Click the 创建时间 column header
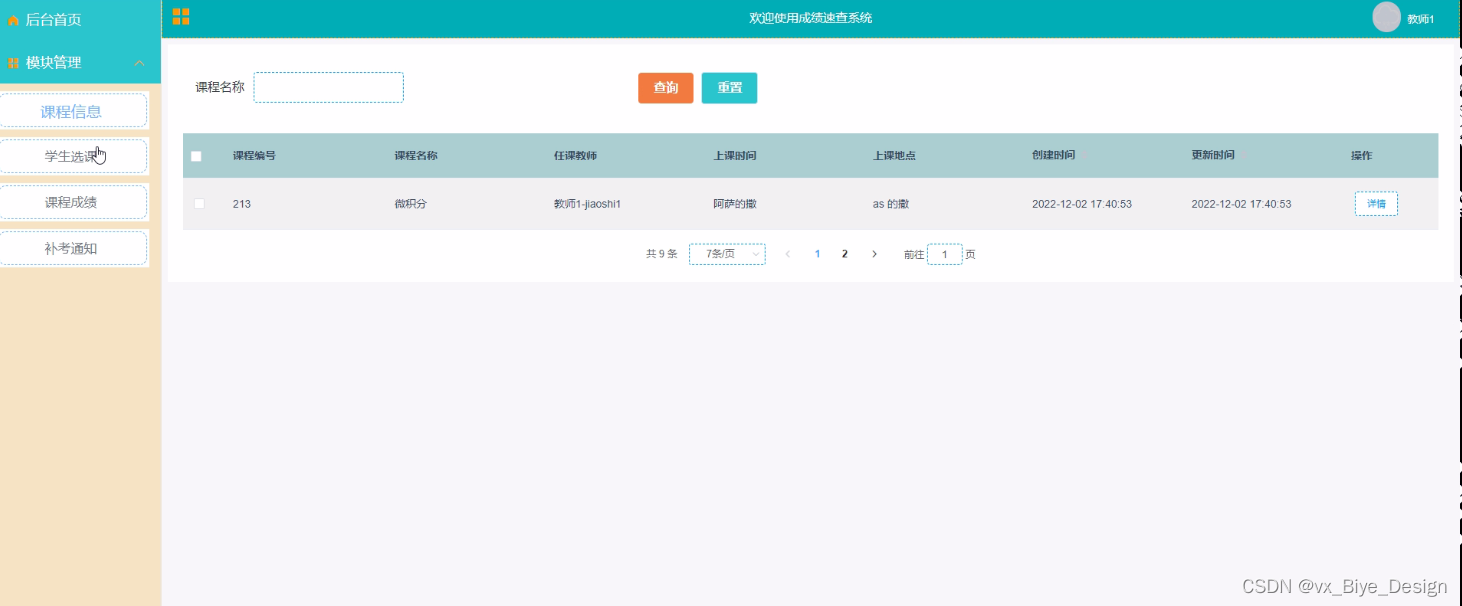This screenshot has height=606, width=1462. [x=1054, y=156]
